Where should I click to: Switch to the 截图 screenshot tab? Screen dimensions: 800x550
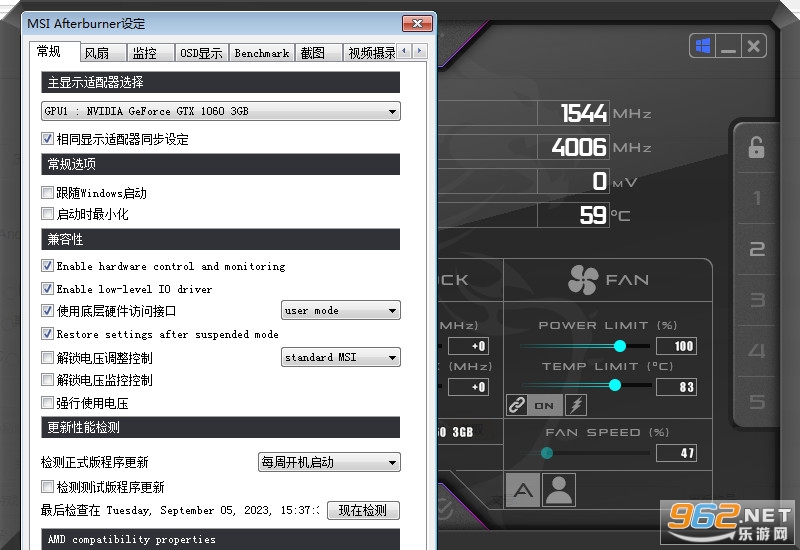318,53
